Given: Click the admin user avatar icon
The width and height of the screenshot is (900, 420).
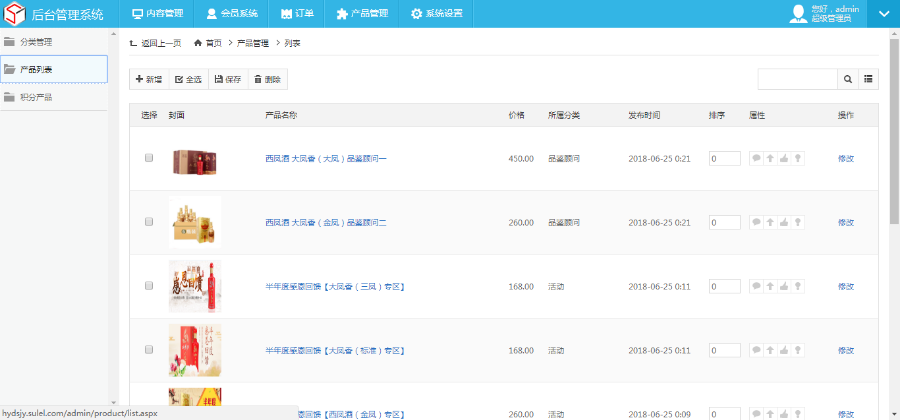Looking at the screenshot, I should 798,13.
